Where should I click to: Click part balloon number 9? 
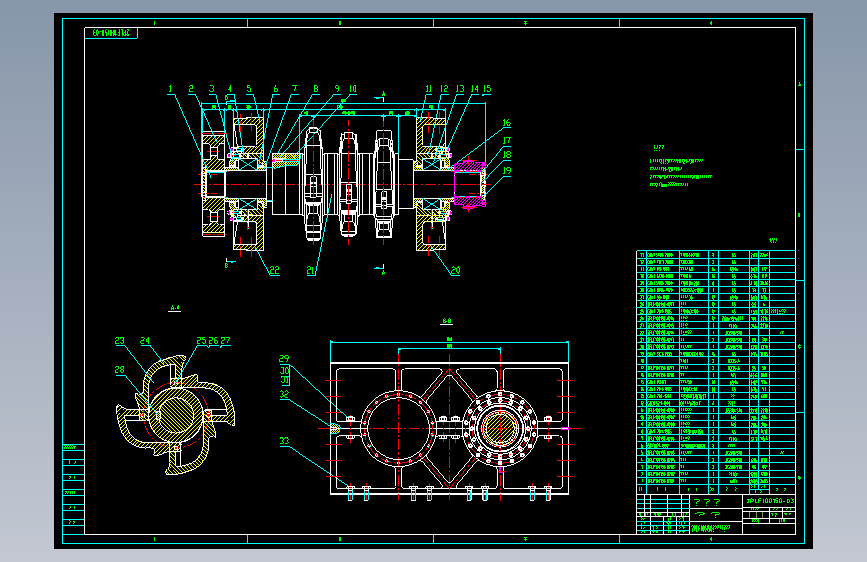(337, 89)
